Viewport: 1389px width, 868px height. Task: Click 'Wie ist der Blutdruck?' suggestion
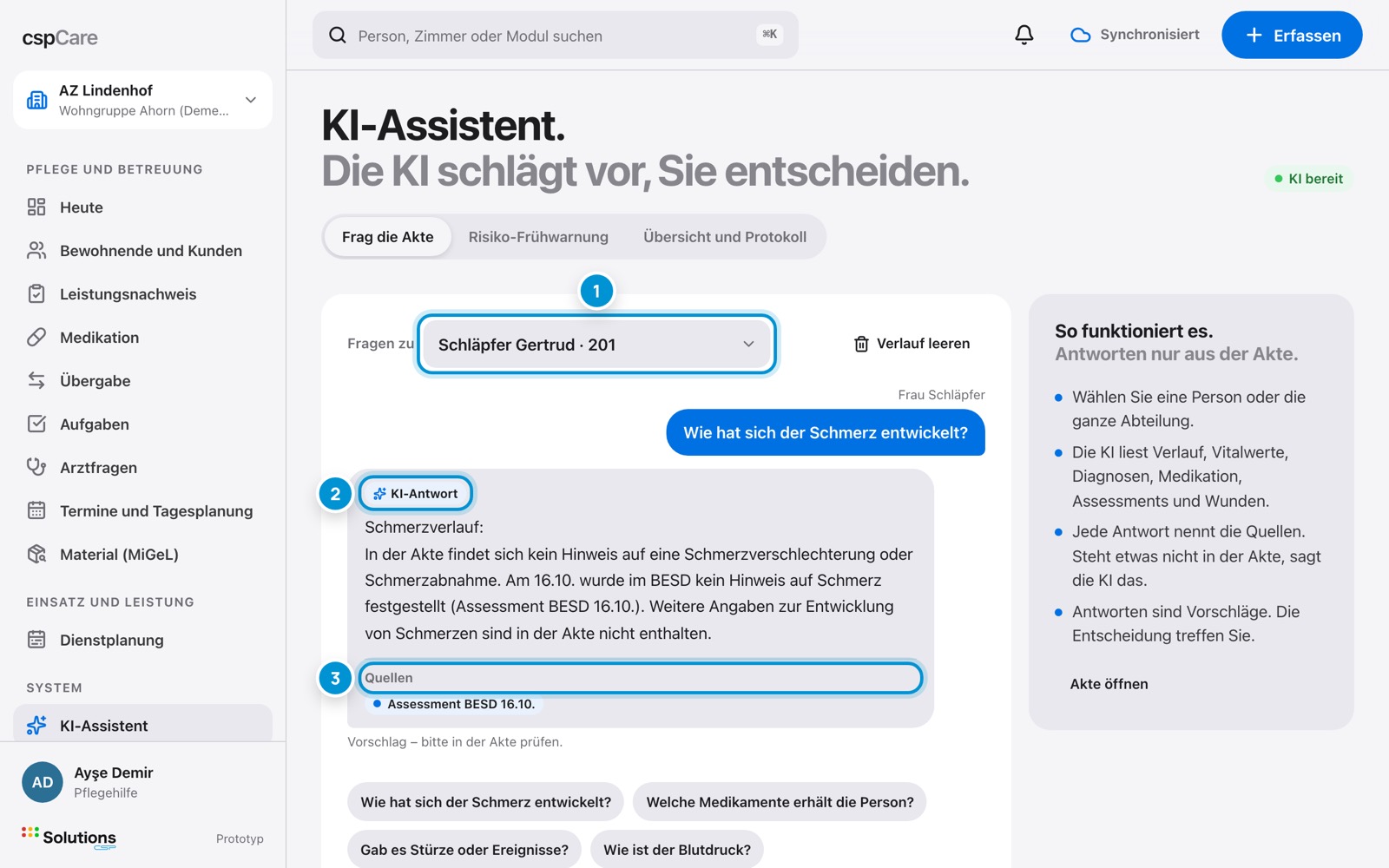coord(677,850)
